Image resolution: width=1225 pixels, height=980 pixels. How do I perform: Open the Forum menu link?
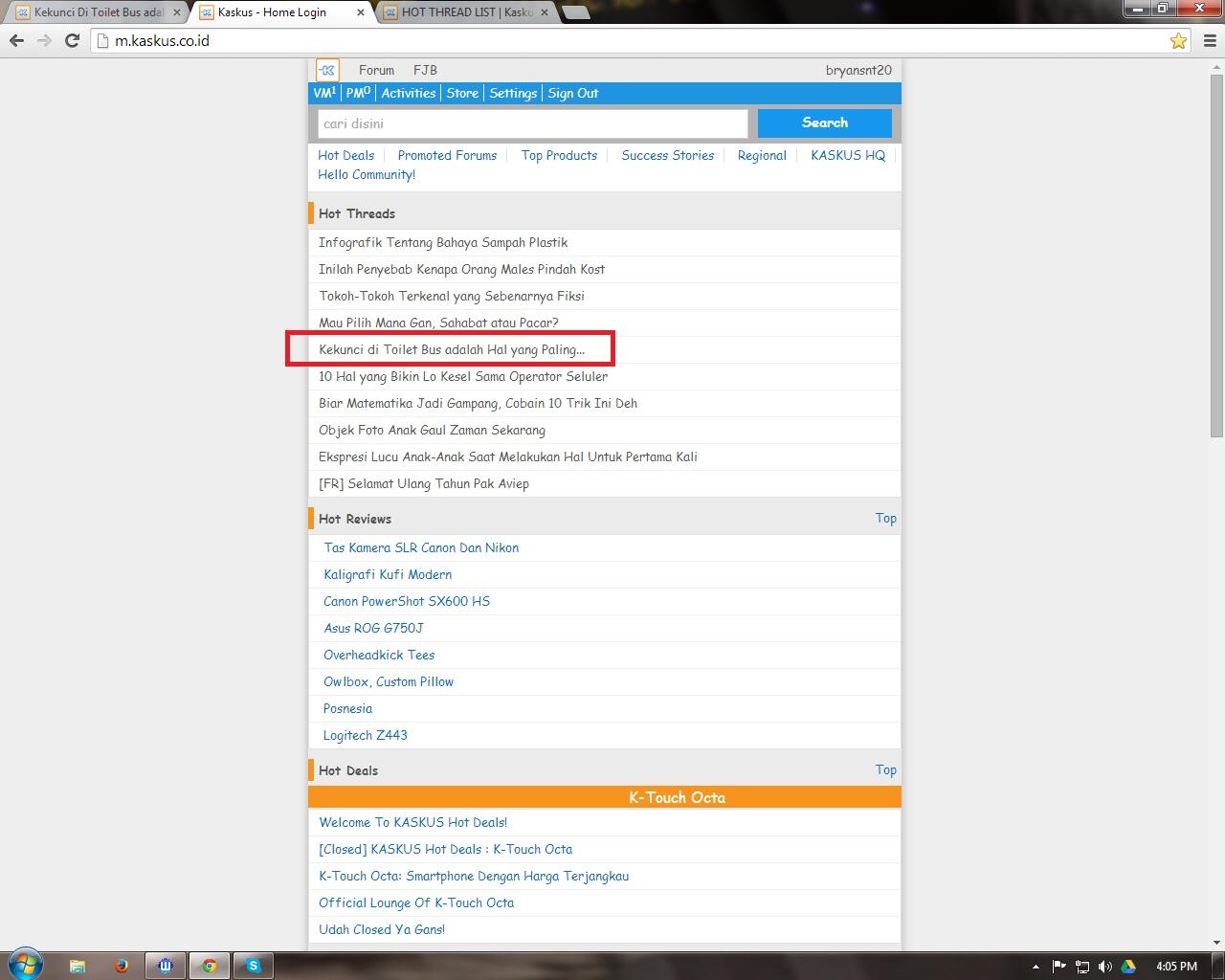pyautogui.click(x=376, y=70)
